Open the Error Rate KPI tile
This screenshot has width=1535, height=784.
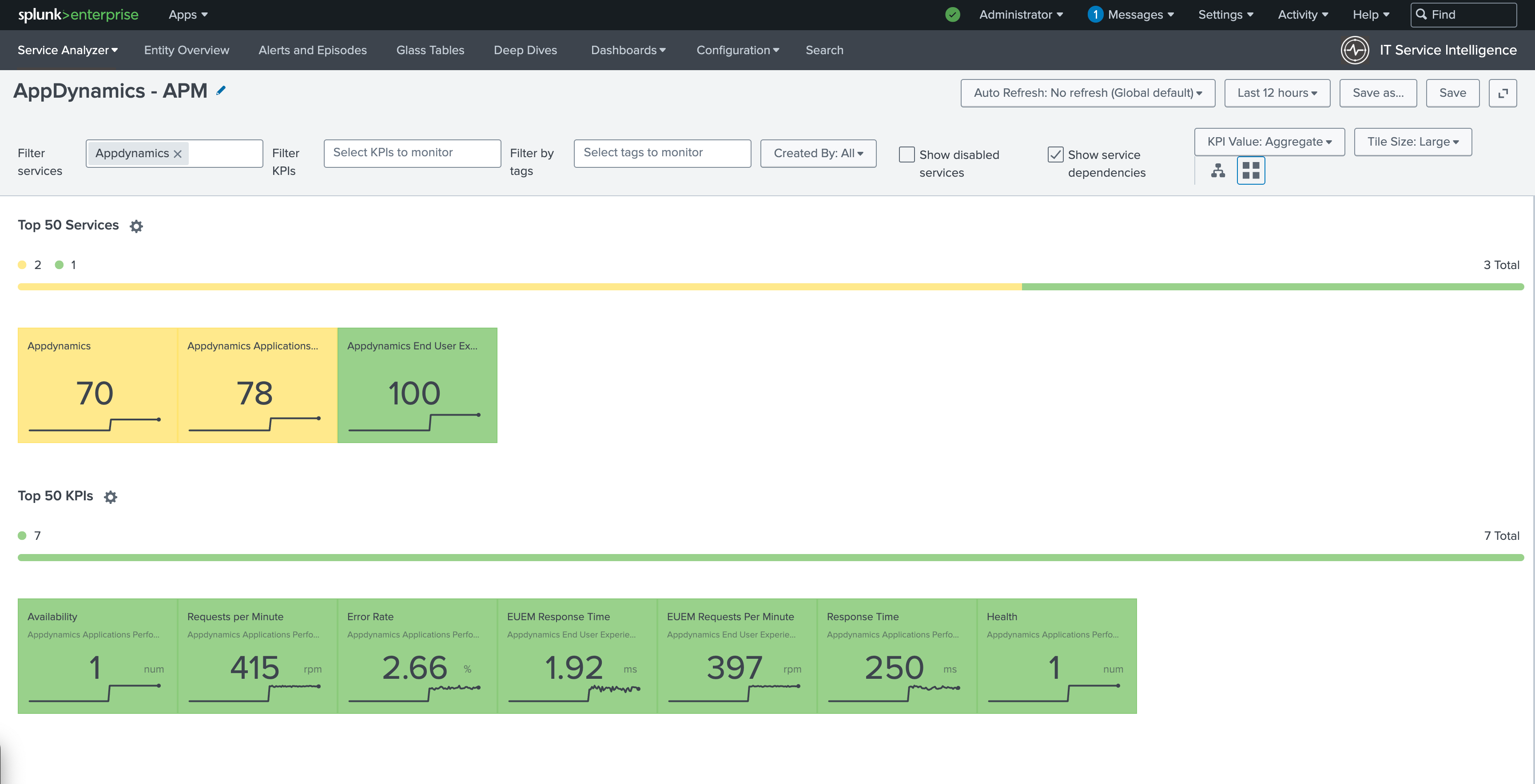tap(417, 656)
